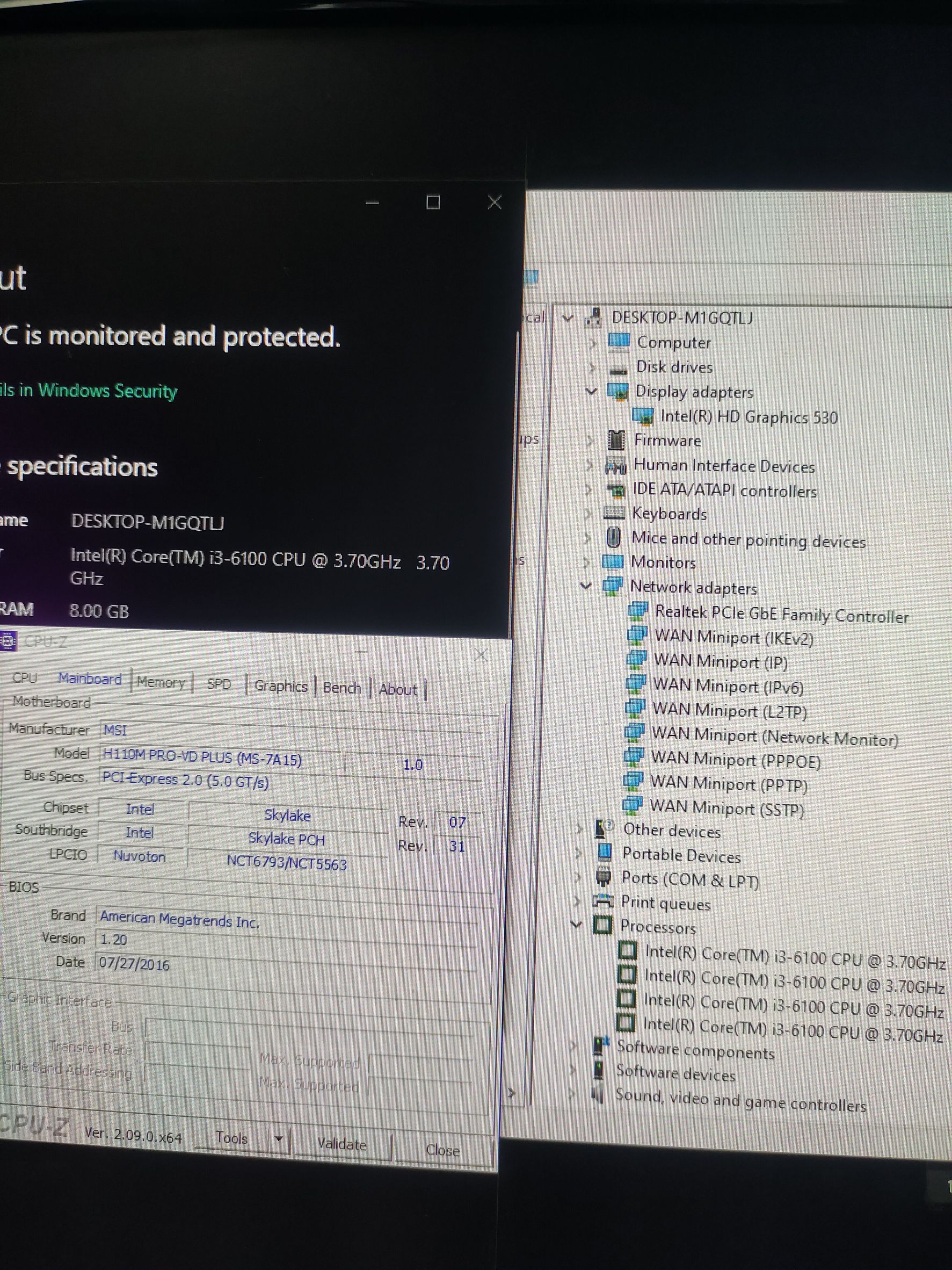Select WAN Miniport (Network Monitor) entry

pos(775,736)
